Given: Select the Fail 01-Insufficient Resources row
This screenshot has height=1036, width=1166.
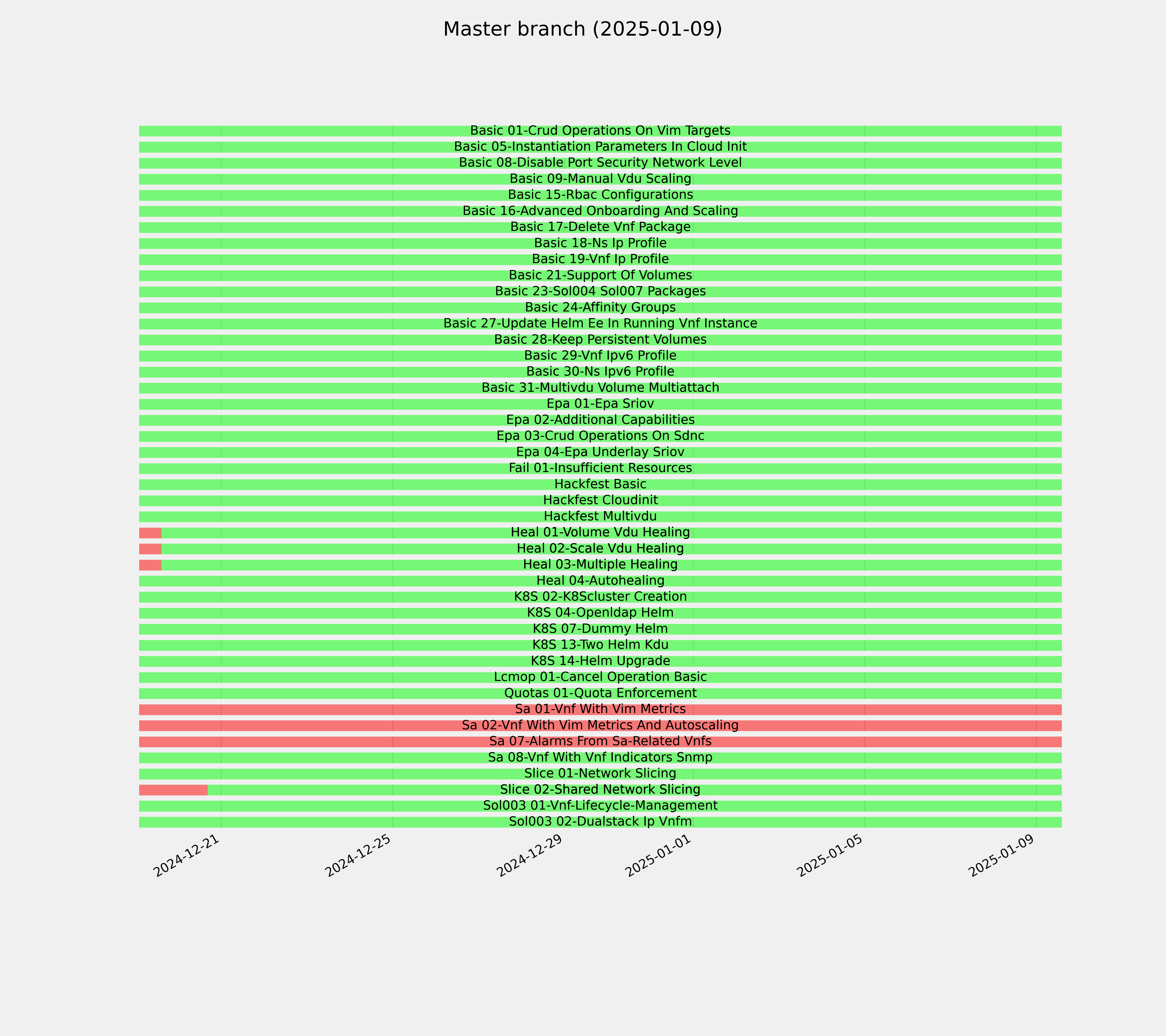Looking at the screenshot, I should [600, 469].
